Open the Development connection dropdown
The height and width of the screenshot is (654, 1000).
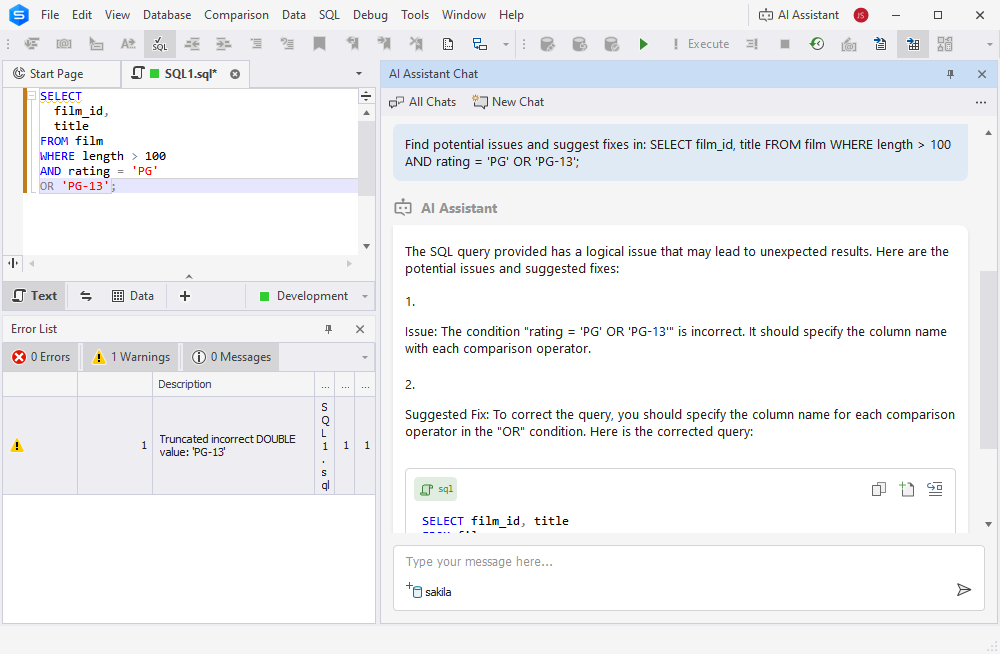[x=365, y=296]
